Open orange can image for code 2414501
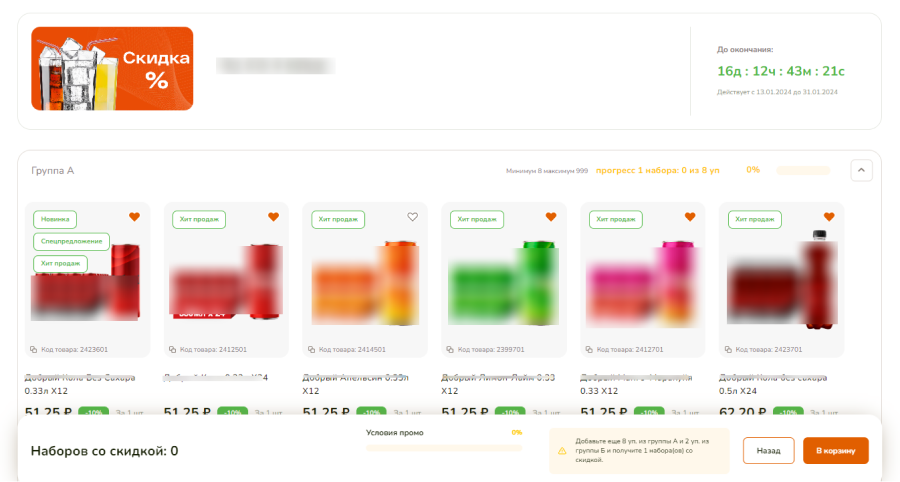Viewport: 900px width, 482px height. pyautogui.click(x=365, y=283)
